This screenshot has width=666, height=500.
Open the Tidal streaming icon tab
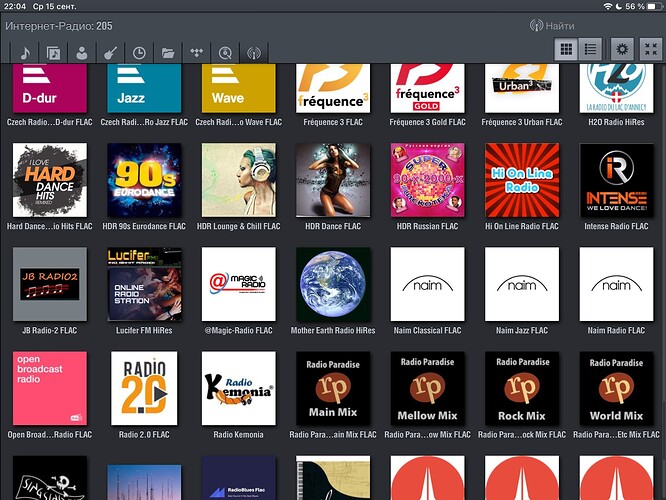(197, 53)
